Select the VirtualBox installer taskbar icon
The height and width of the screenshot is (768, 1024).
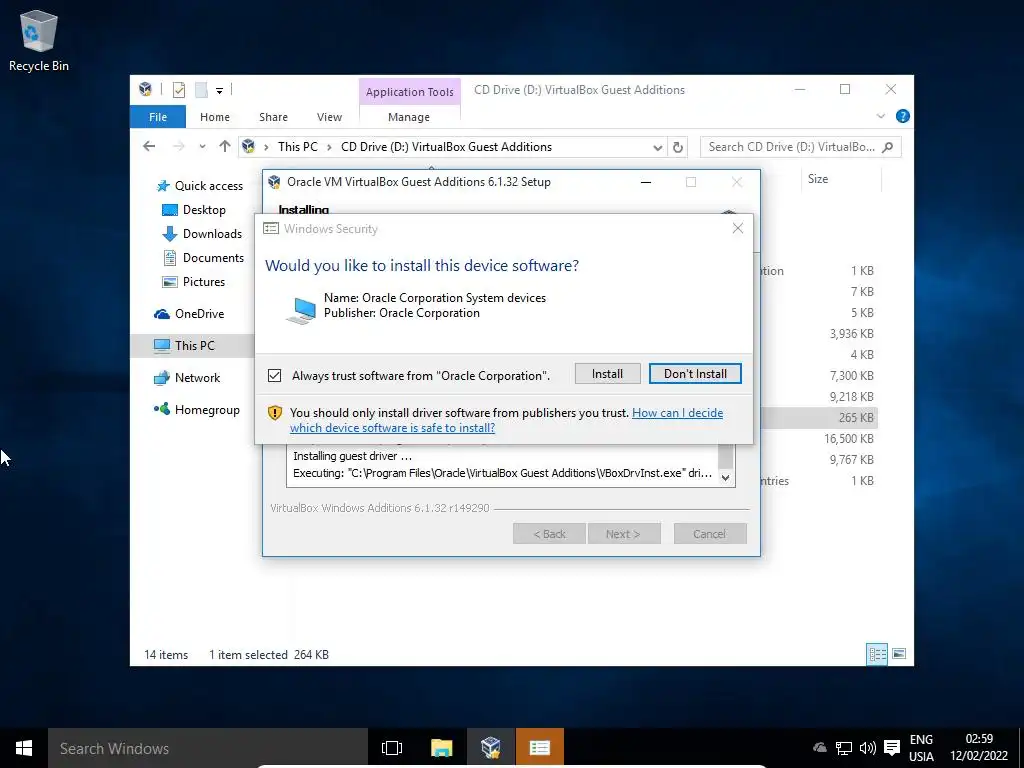pyautogui.click(x=490, y=748)
